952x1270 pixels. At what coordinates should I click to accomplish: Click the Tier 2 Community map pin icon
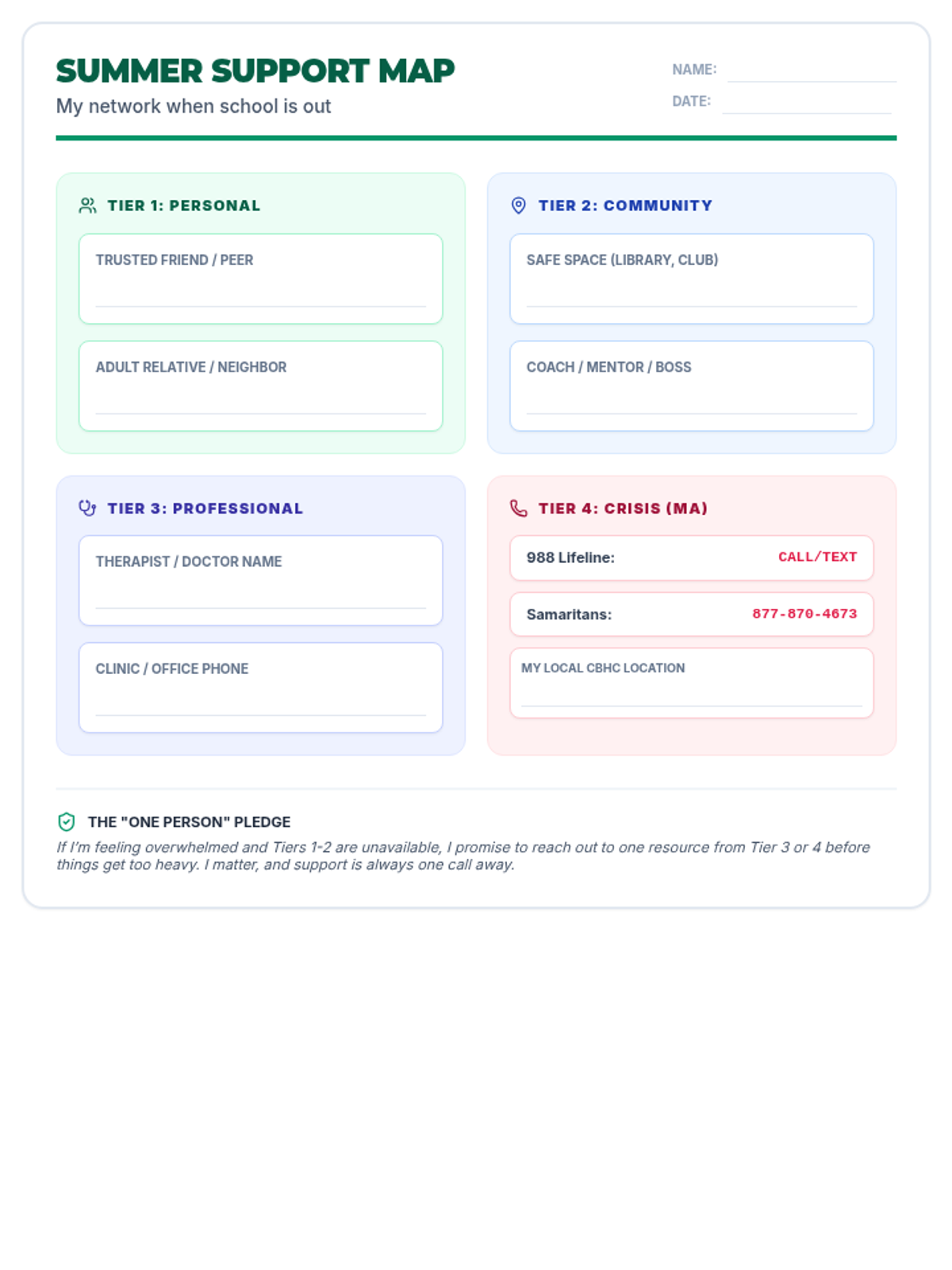[518, 206]
